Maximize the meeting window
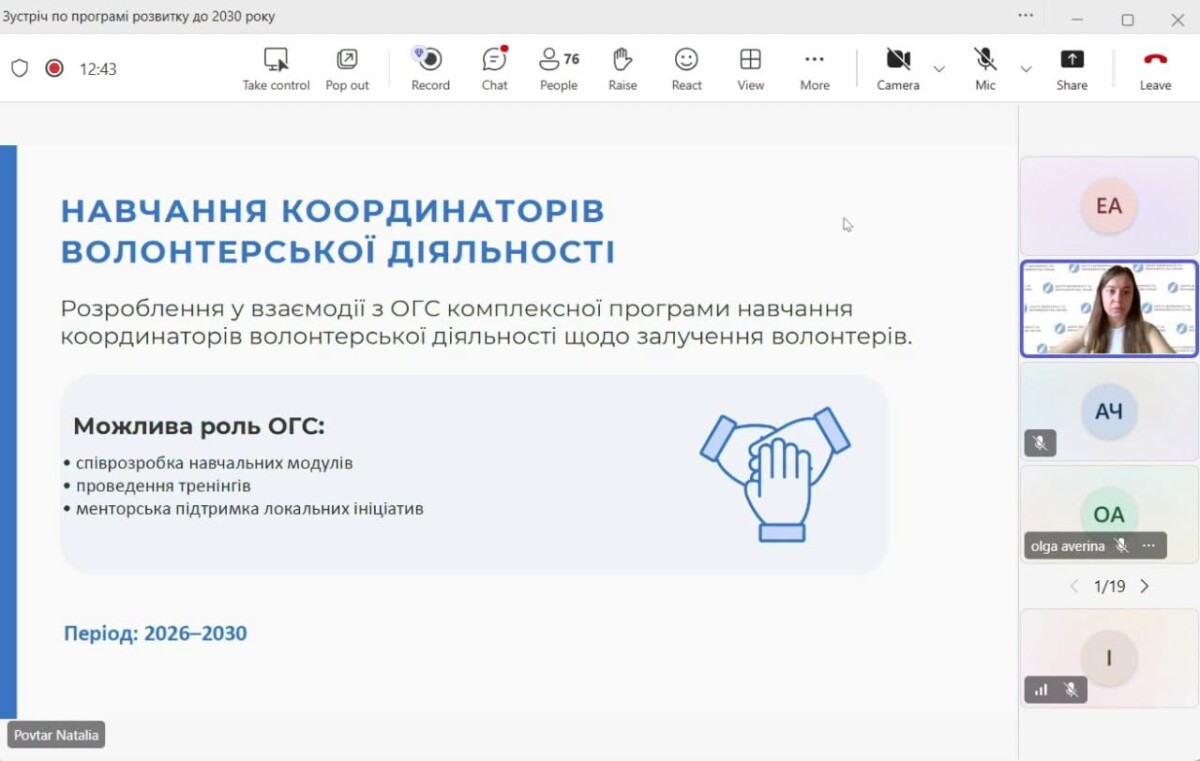 click(1127, 18)
